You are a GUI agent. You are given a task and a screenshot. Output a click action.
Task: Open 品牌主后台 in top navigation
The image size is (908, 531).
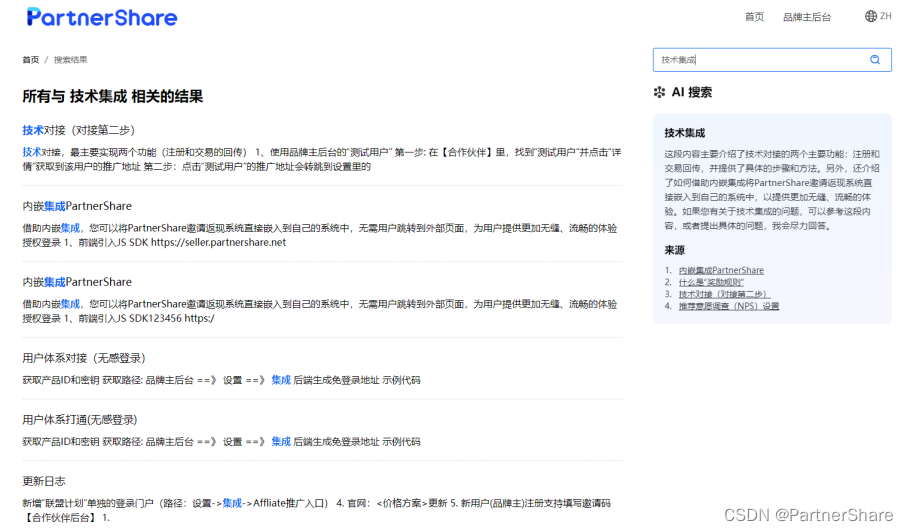coord(807,17)
